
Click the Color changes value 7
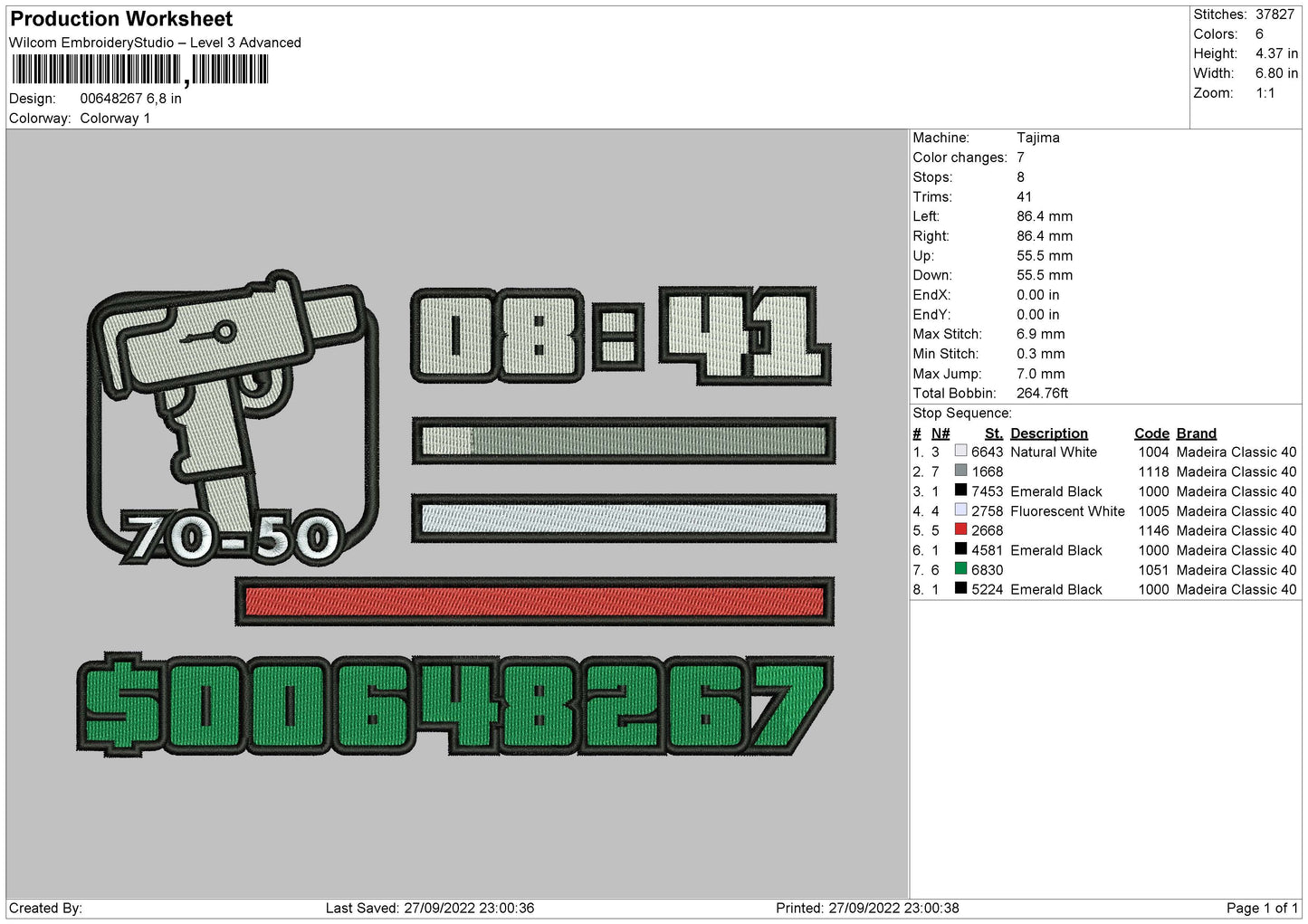pyautogui.click(x=1020, y=157)
